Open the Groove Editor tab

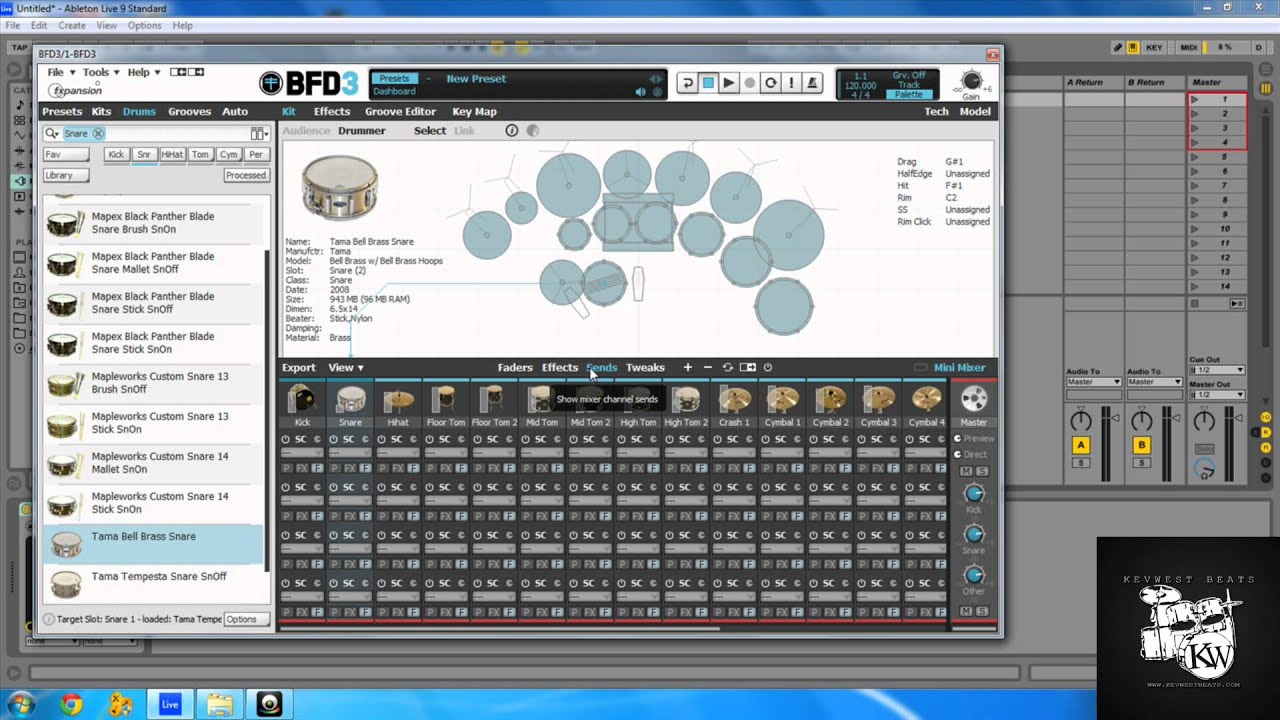[400, 112]
